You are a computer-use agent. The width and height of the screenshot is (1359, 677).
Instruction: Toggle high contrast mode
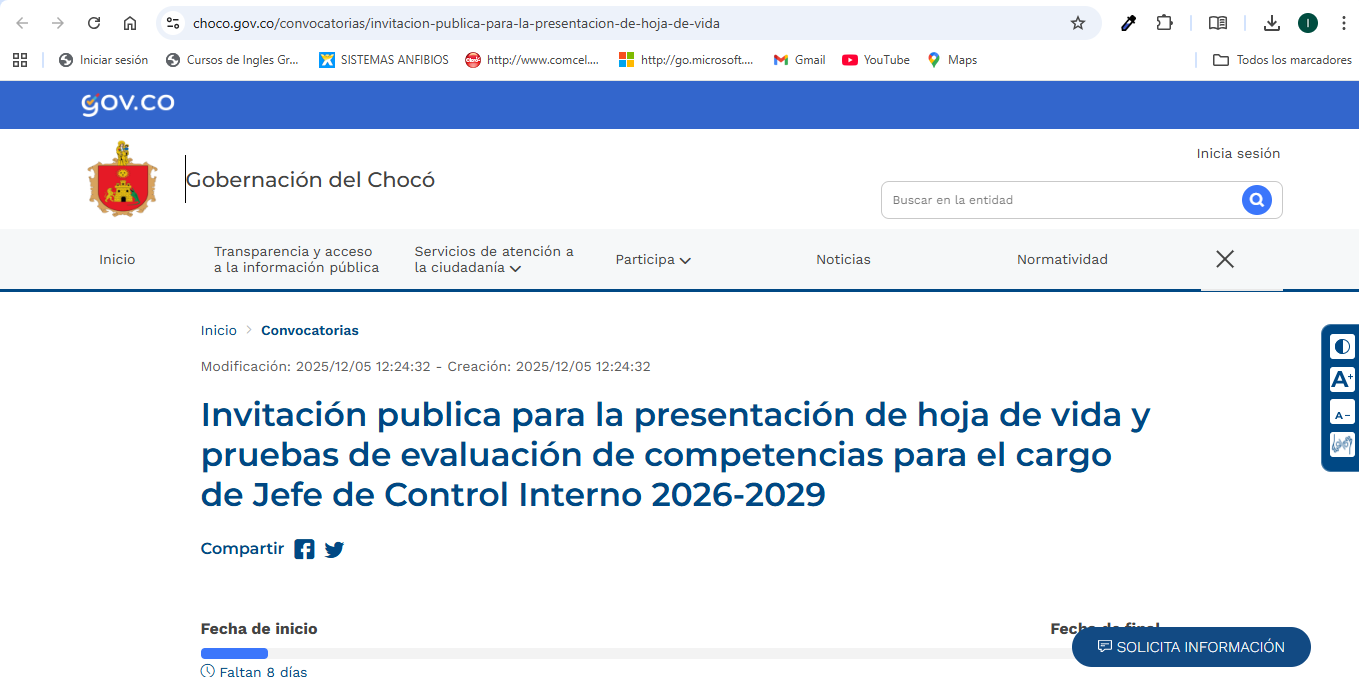[1341, 347]
